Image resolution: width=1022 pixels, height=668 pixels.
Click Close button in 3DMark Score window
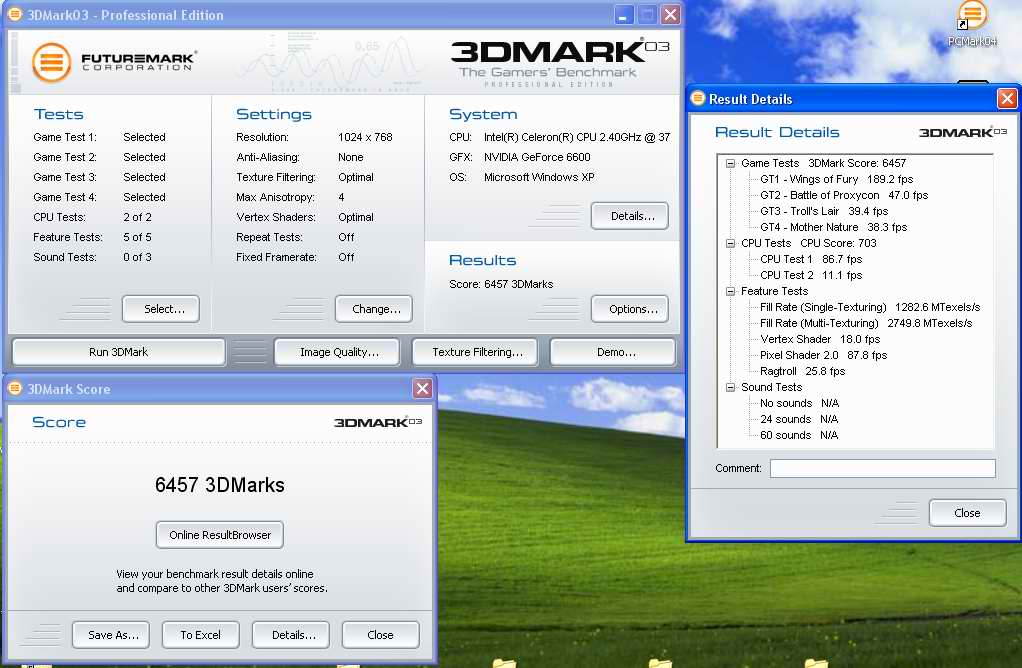click(x=381, y=635)
